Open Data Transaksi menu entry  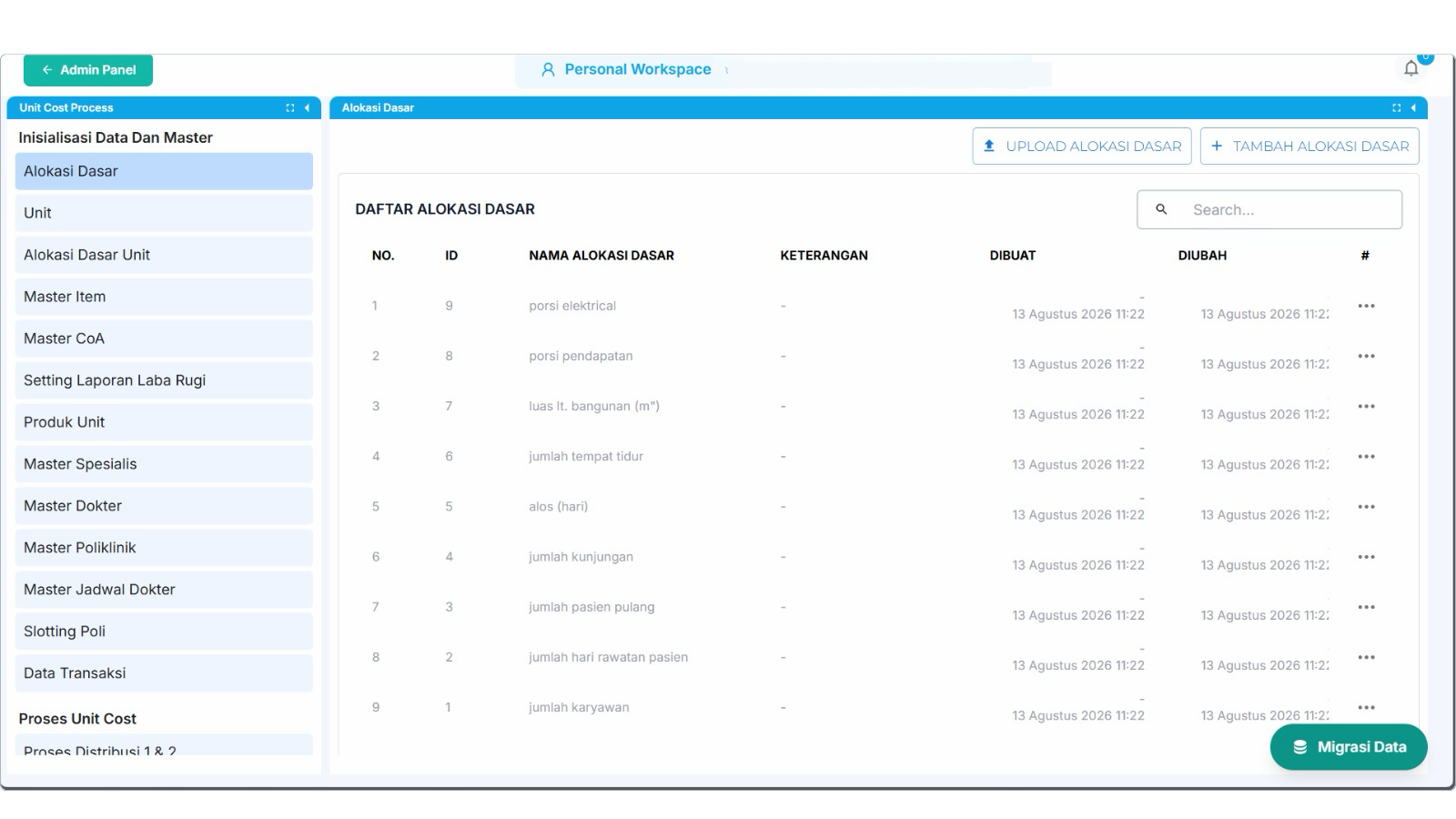164,673
